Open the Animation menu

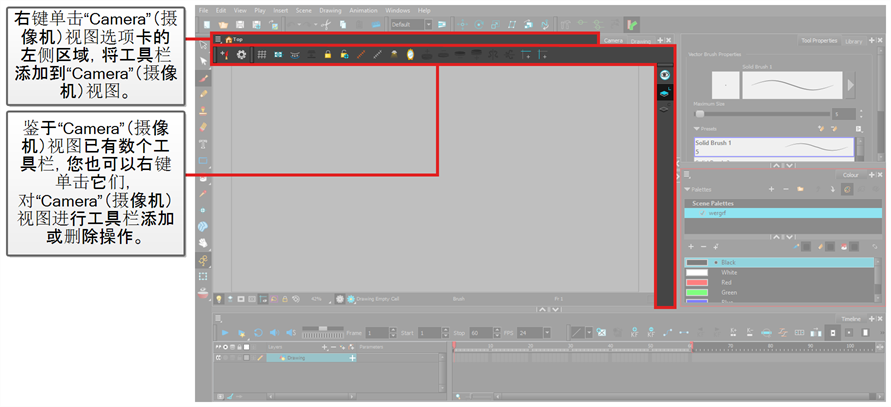pos(363,9)
